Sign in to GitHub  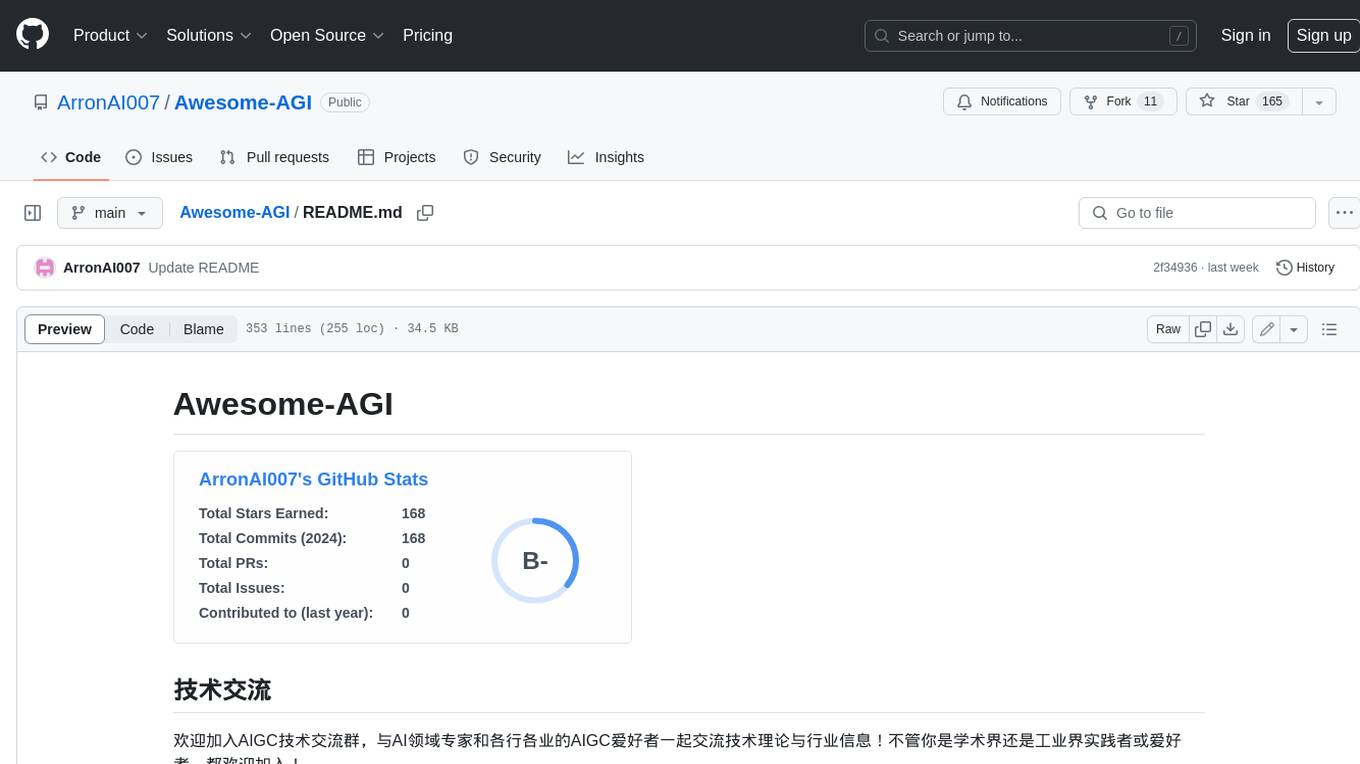coord(1245,35)
